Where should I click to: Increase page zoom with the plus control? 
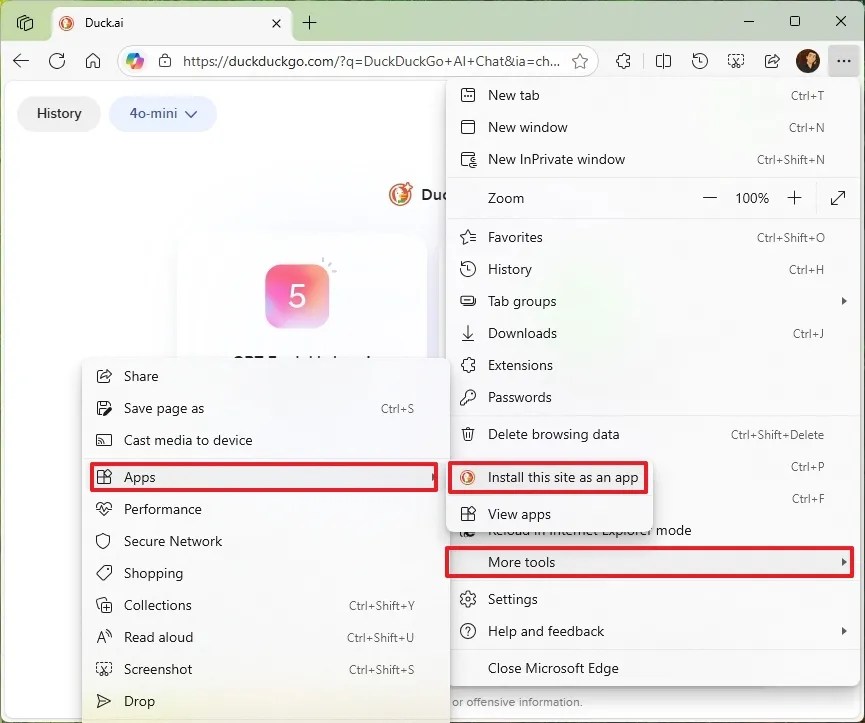pyautogui.click(x=794, y=198)
